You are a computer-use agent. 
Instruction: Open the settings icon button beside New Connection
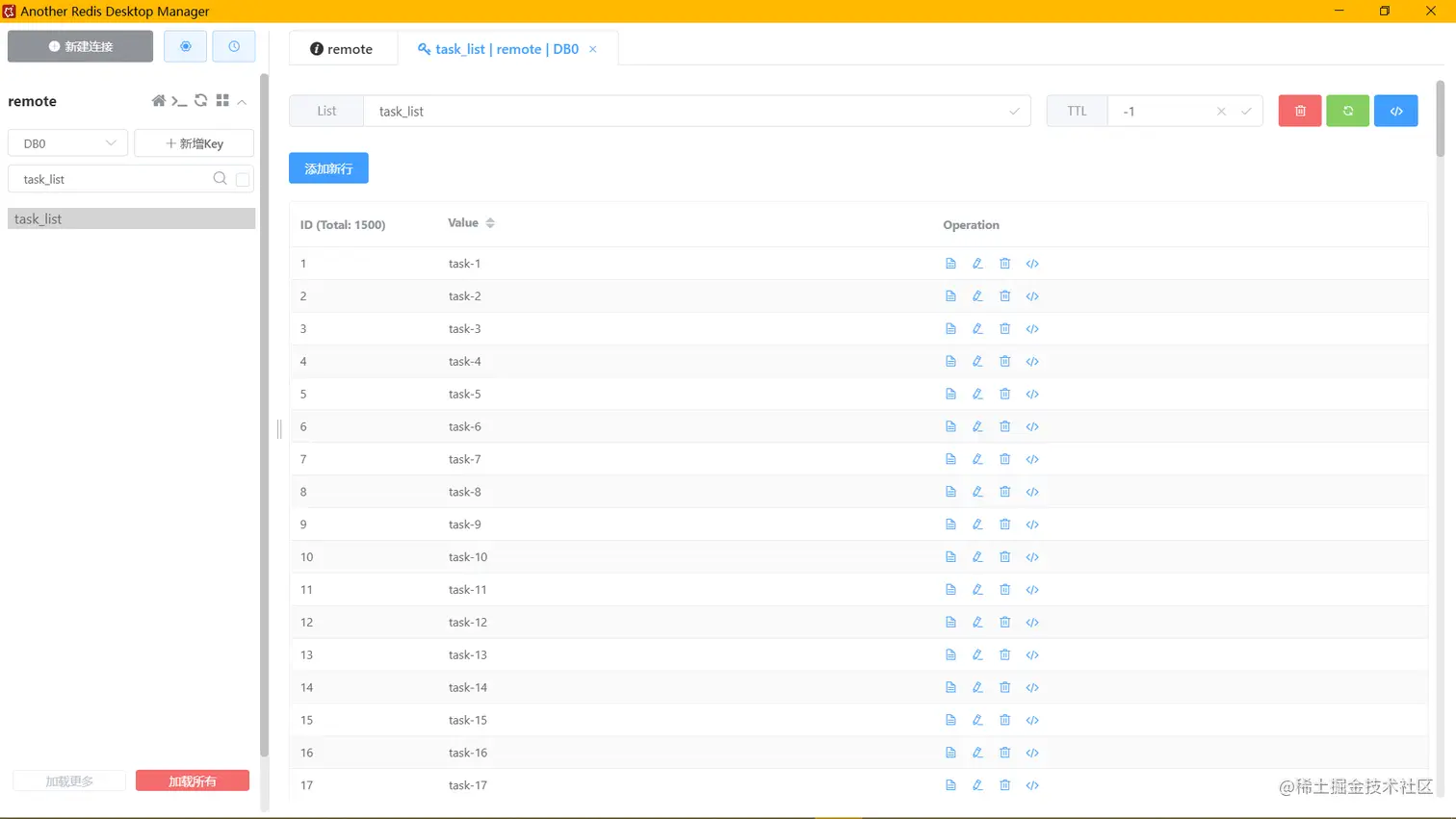point(185,46)
